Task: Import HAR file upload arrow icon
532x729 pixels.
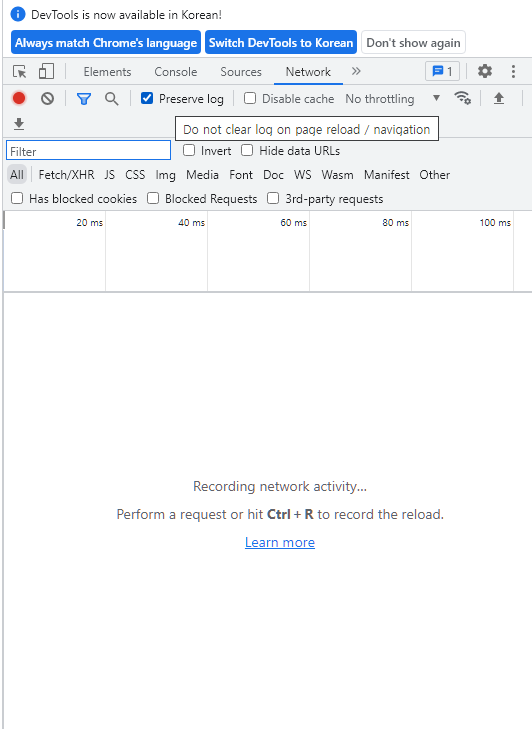Action: (x=499, y=98)
